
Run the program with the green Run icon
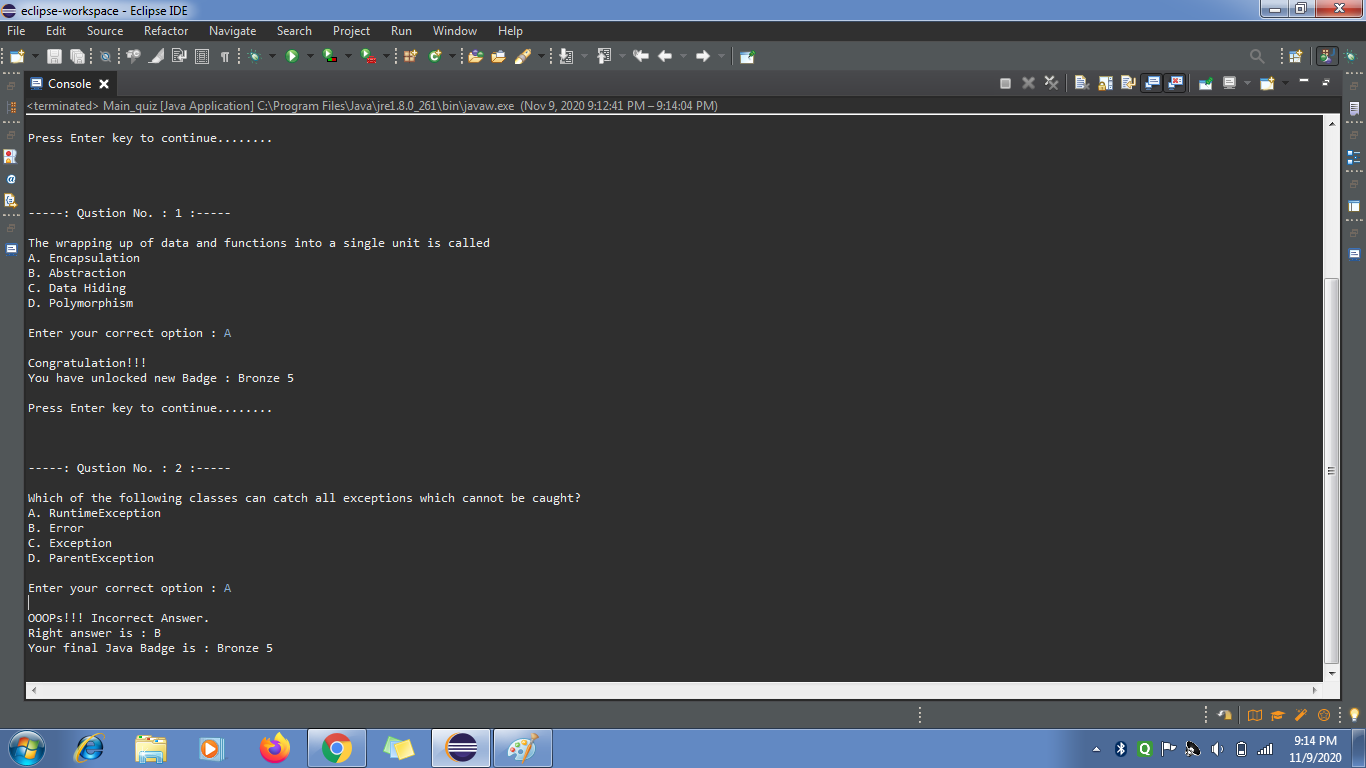tap(292, 57)
